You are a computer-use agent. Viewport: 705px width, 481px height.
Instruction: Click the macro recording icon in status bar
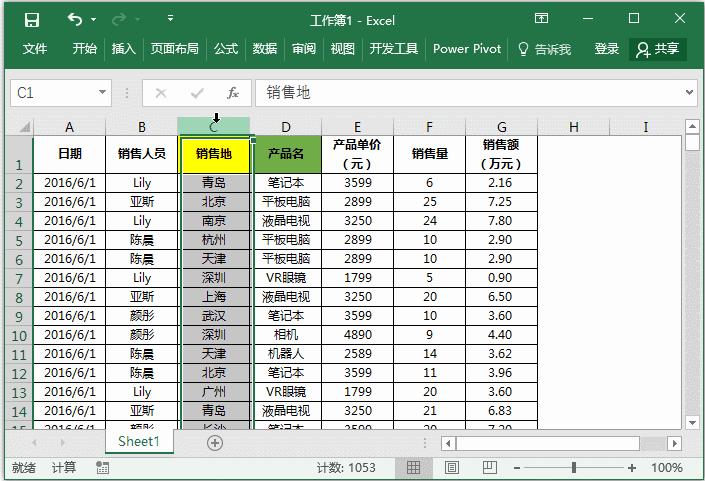click(103, 468)
